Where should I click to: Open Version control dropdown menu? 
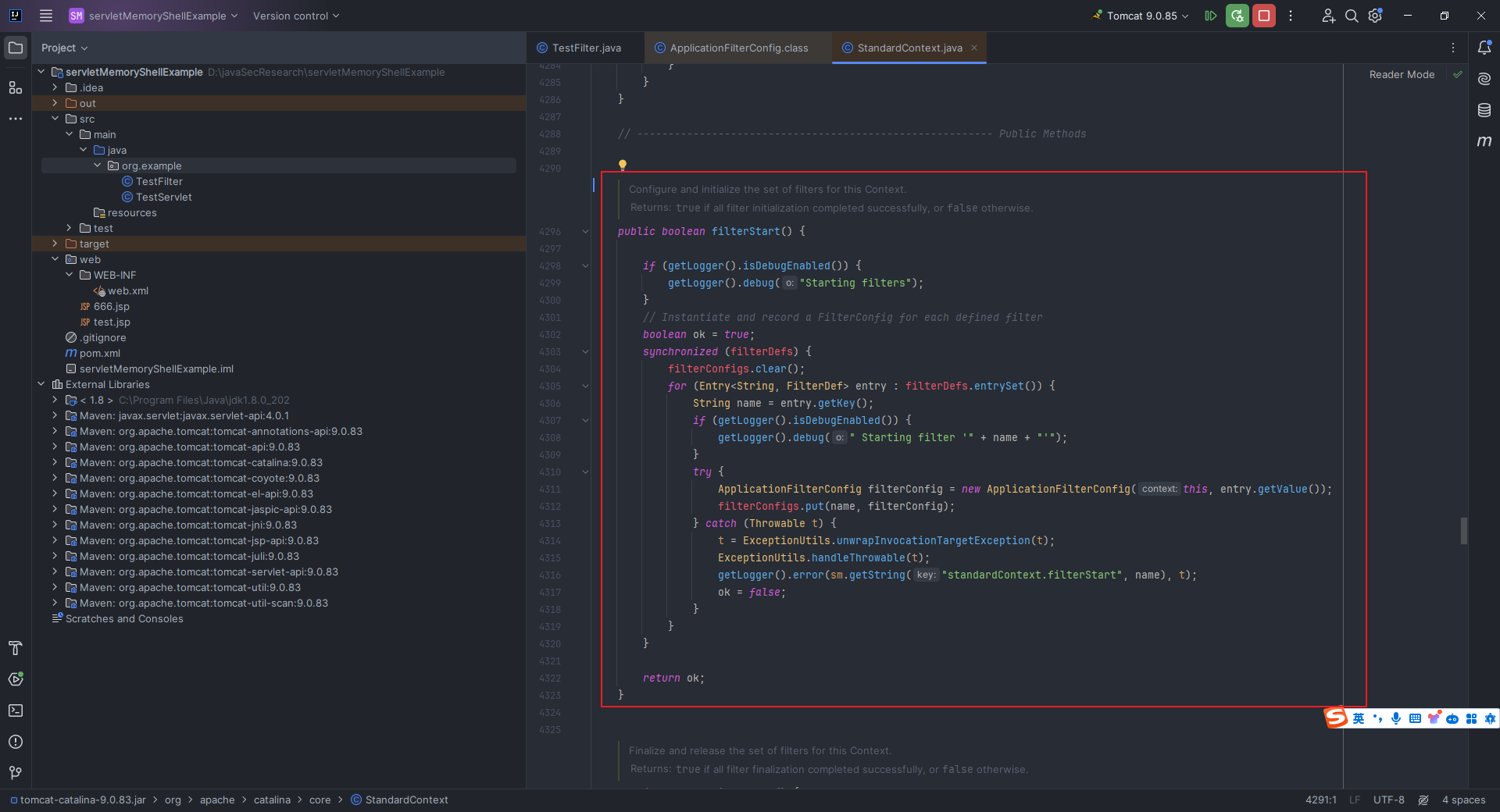coord(296,16)
